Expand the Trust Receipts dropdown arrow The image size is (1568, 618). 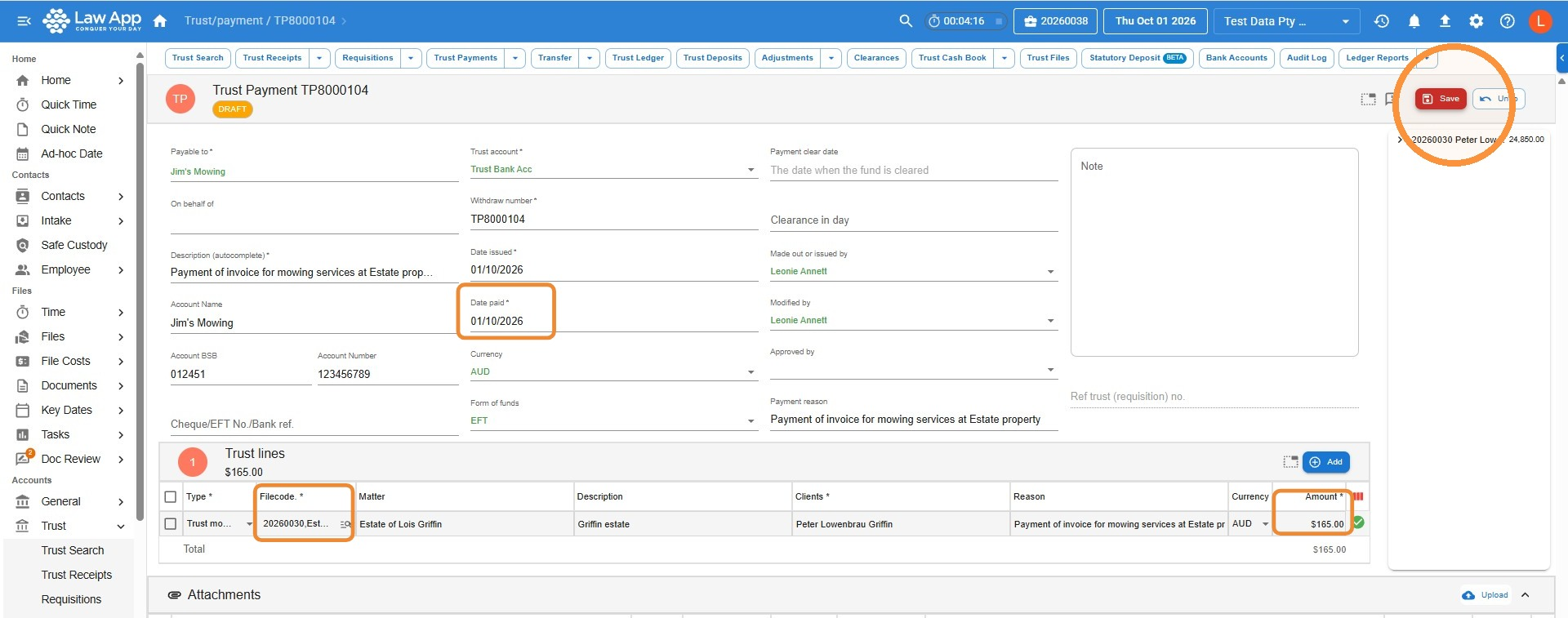[x=319, y=58]
